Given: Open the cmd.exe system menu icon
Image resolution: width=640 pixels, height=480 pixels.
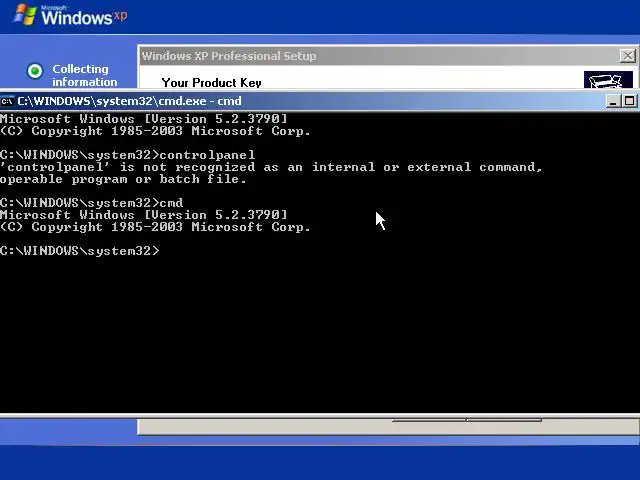Looking at the screenshot, I should coord(7,101).
